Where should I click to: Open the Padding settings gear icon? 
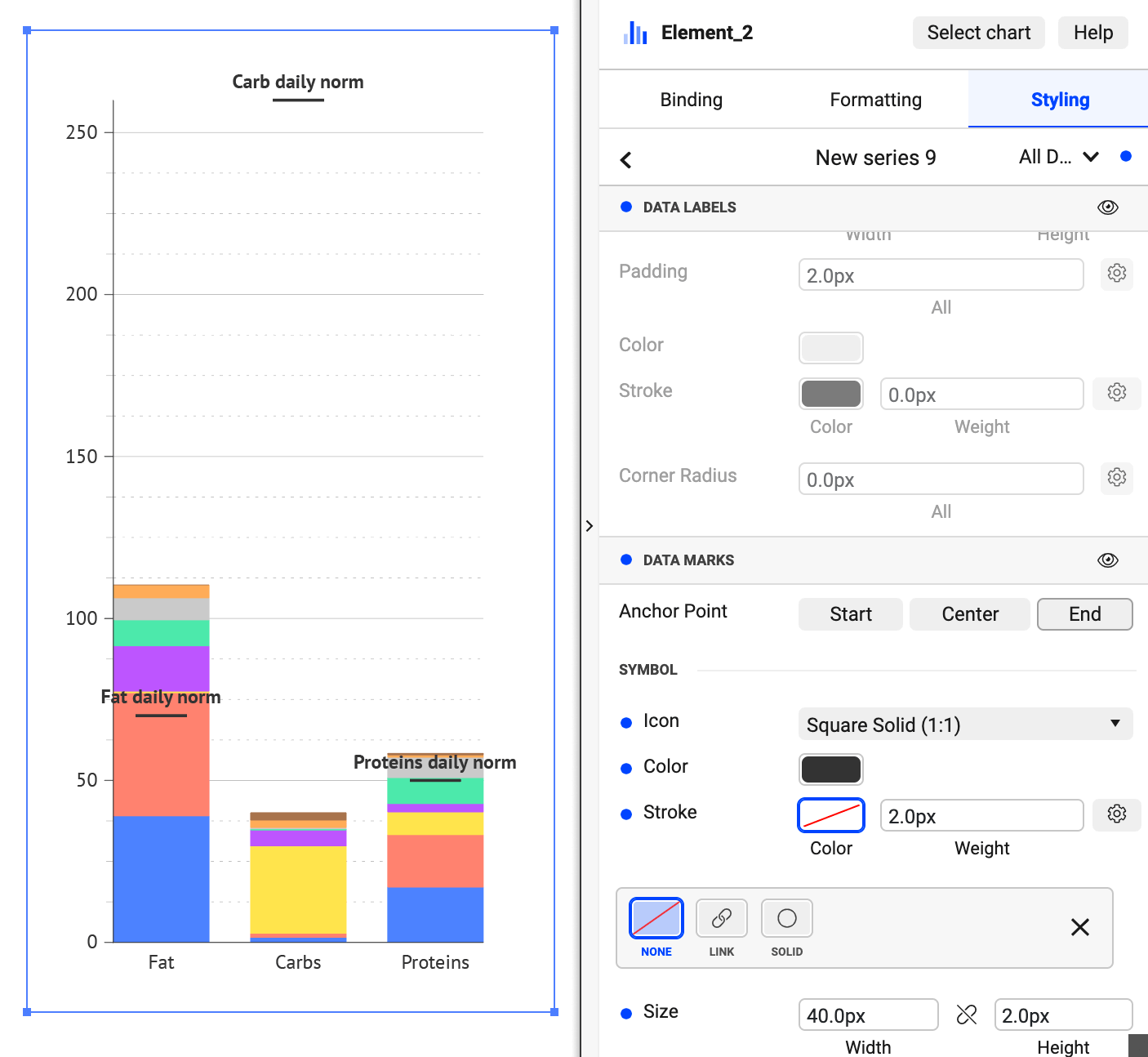[x=1116, y=274]
